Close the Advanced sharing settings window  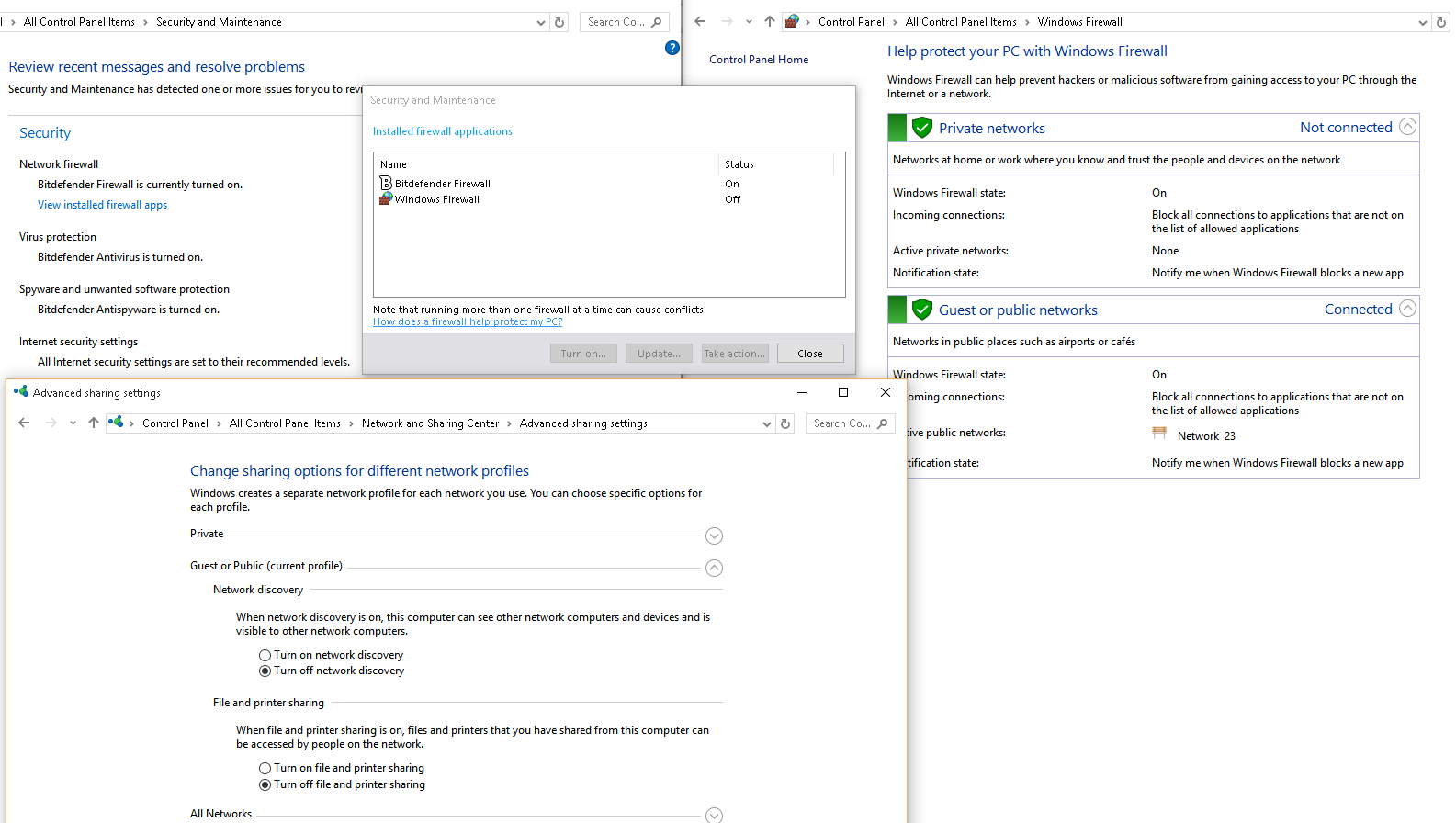point(886,392)
